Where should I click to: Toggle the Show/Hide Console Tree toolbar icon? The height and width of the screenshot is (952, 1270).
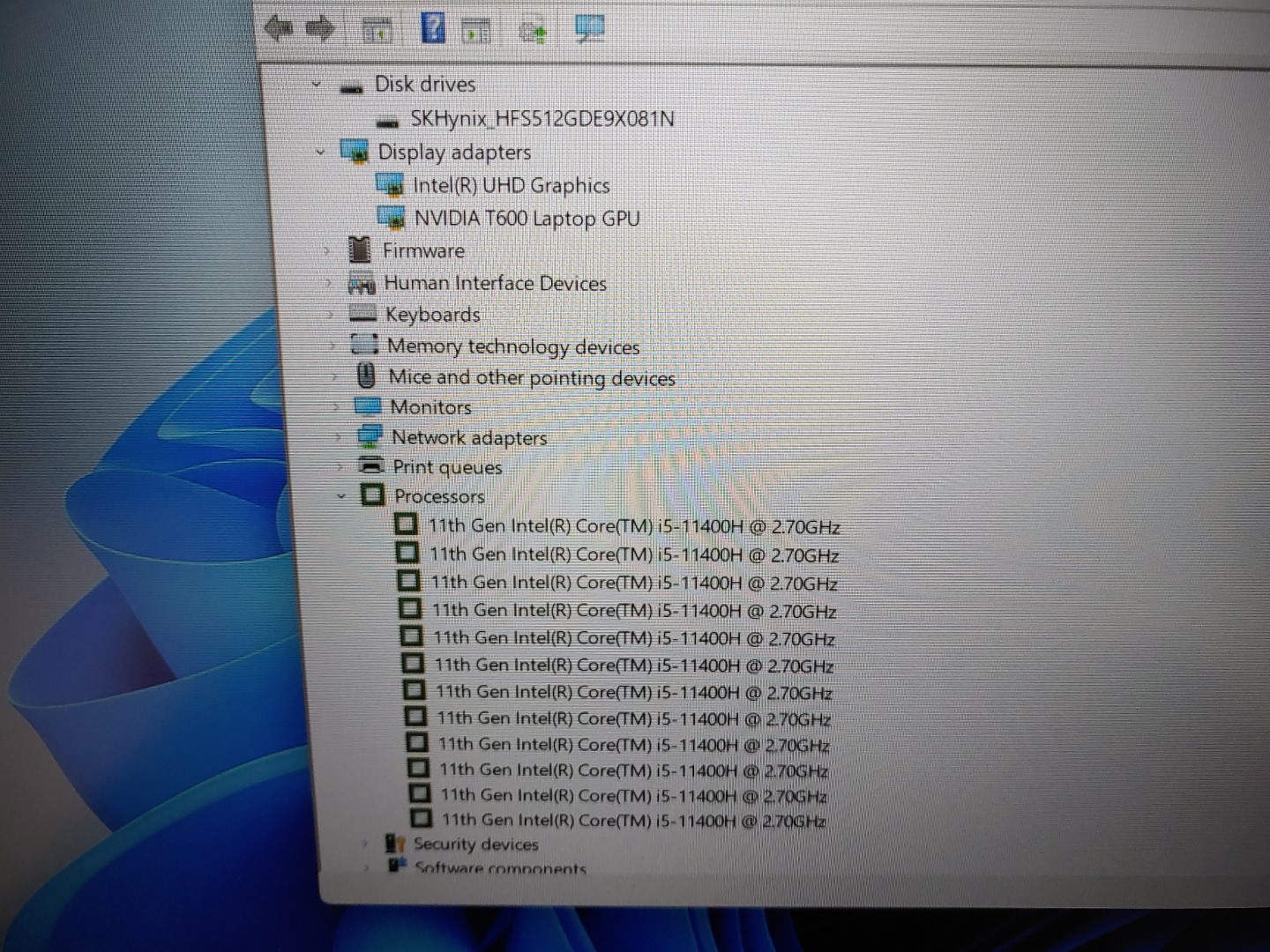coord(377,30)
